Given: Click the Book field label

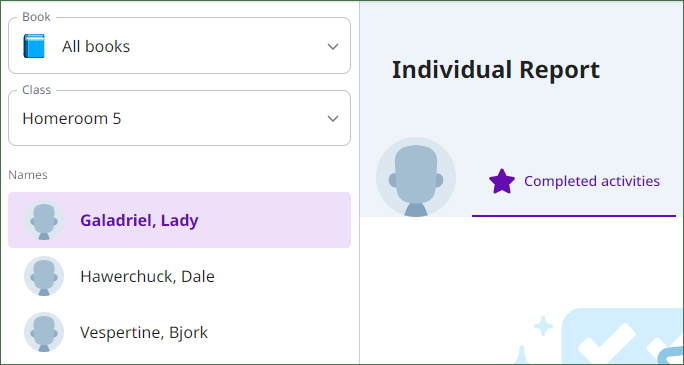Looking at the screenshot, I should click(37, 17).
